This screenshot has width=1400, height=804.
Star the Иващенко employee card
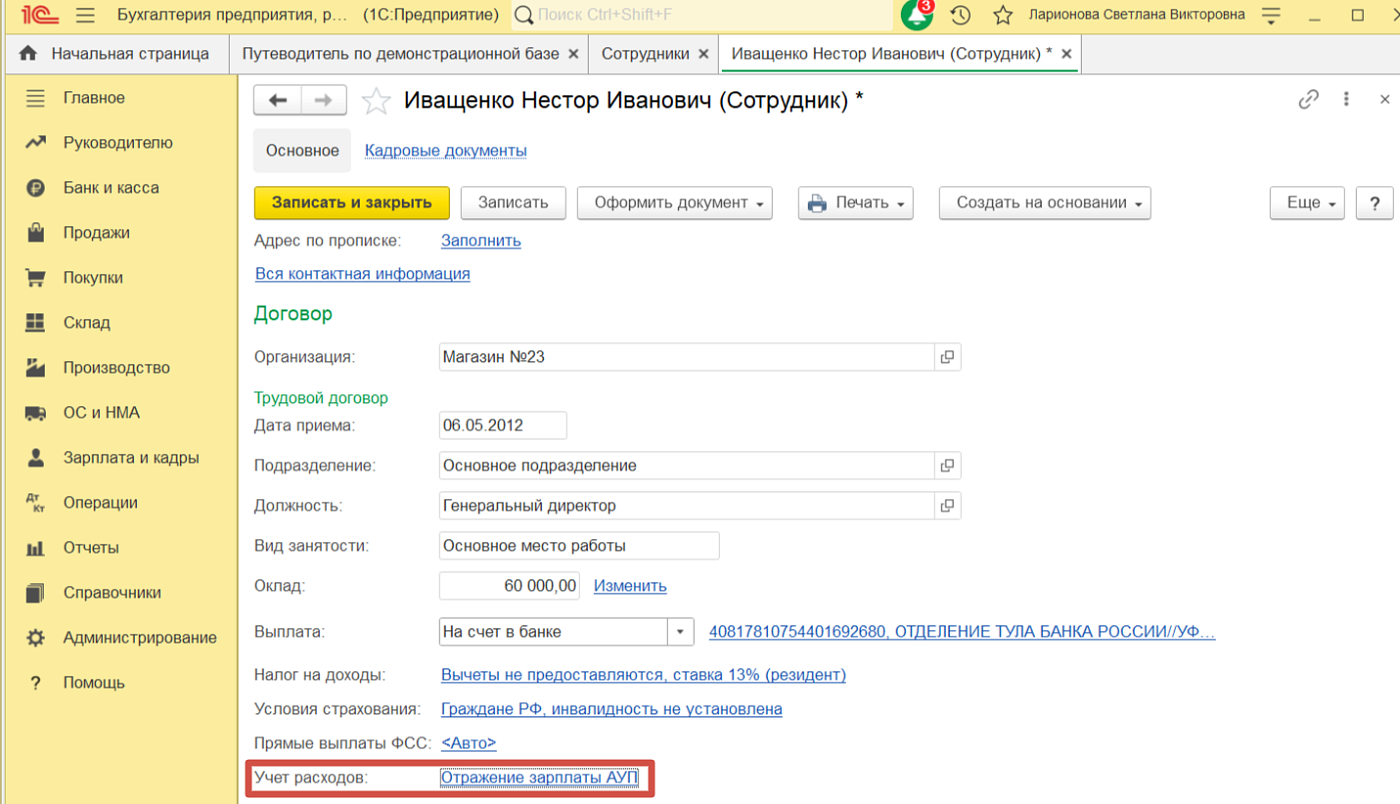pyautogui.click(x=376, y=100)
